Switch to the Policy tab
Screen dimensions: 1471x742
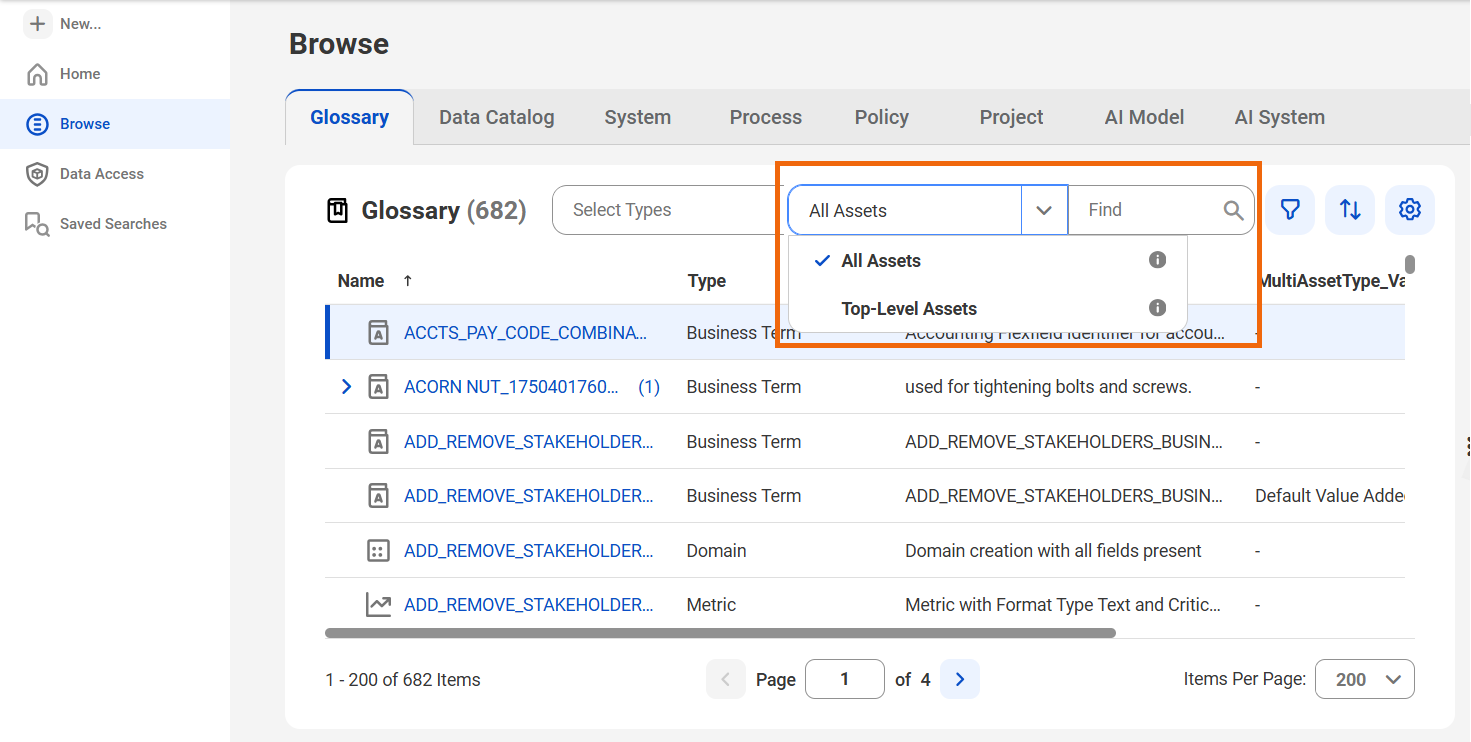[x=882, y=117]
